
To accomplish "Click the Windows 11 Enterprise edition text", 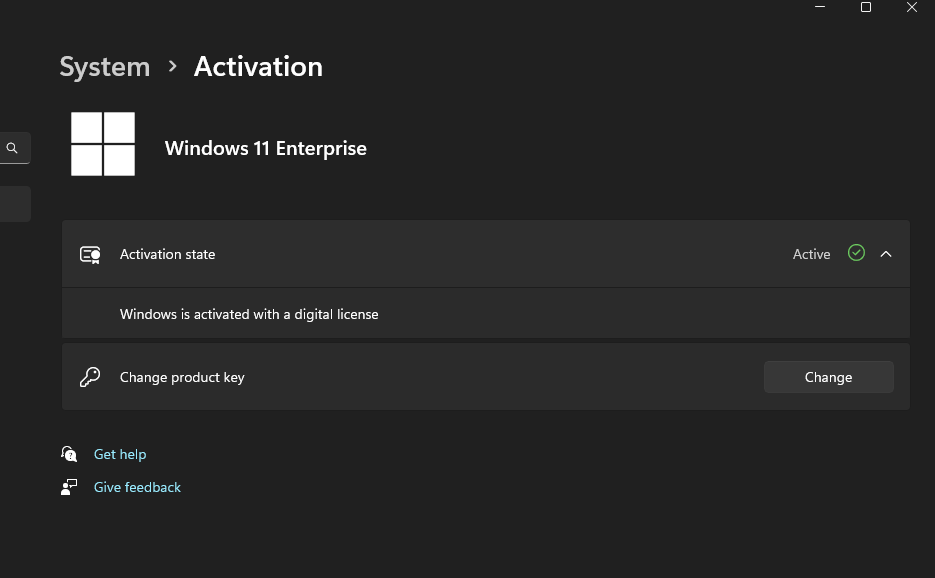I will click(x=265, y=148).
